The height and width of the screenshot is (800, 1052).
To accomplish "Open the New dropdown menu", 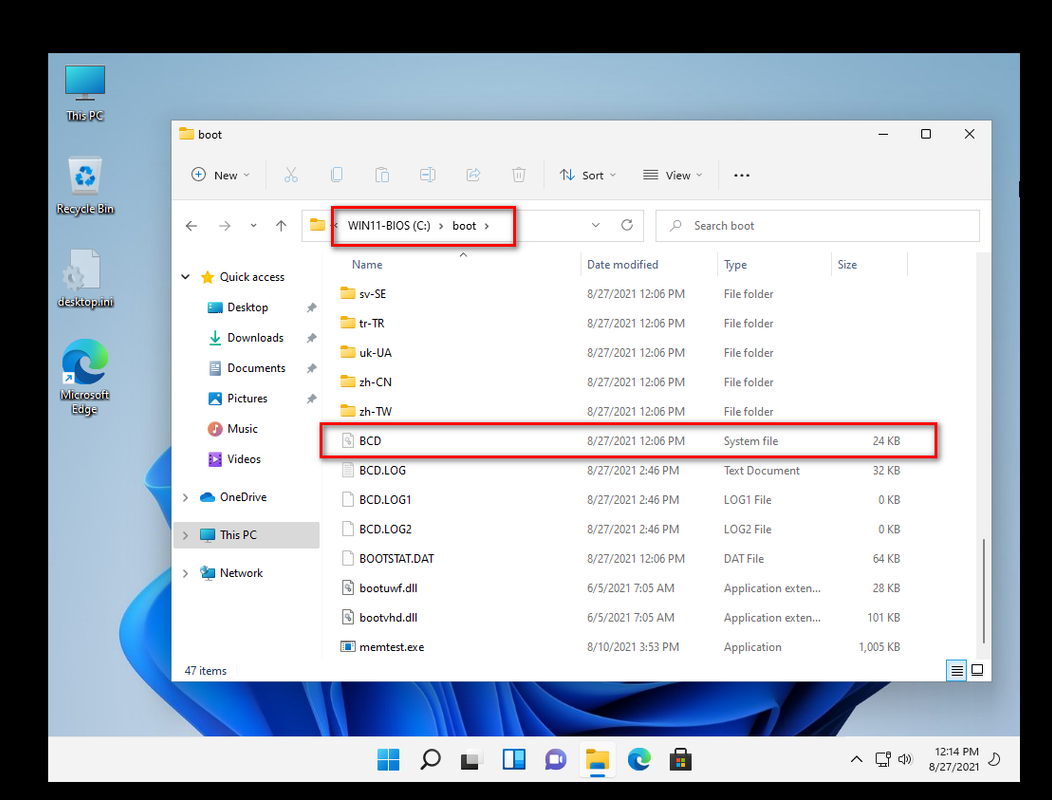I will (221, 175).
